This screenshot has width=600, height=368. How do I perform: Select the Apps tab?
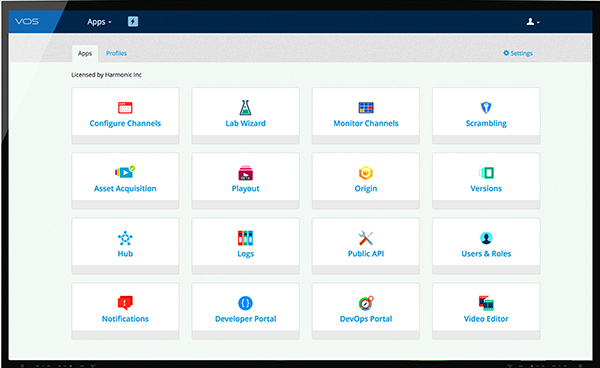tap(85, 54)
